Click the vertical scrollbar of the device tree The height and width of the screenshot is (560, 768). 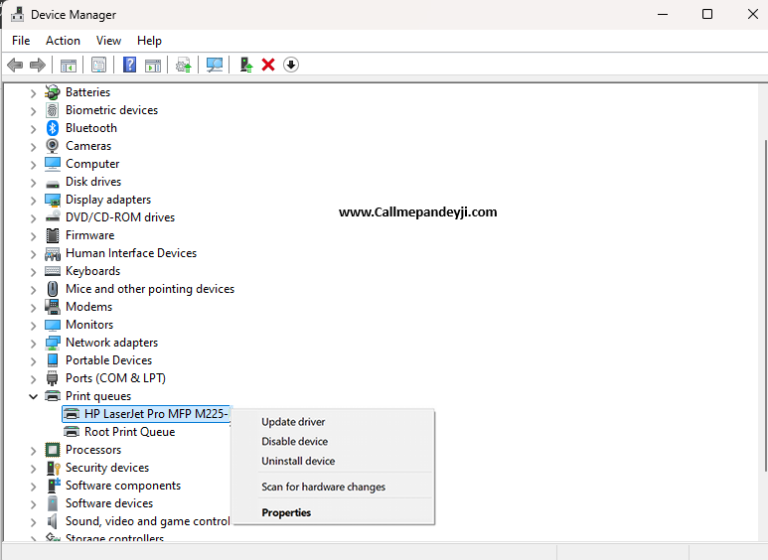(x=765, y=306)
